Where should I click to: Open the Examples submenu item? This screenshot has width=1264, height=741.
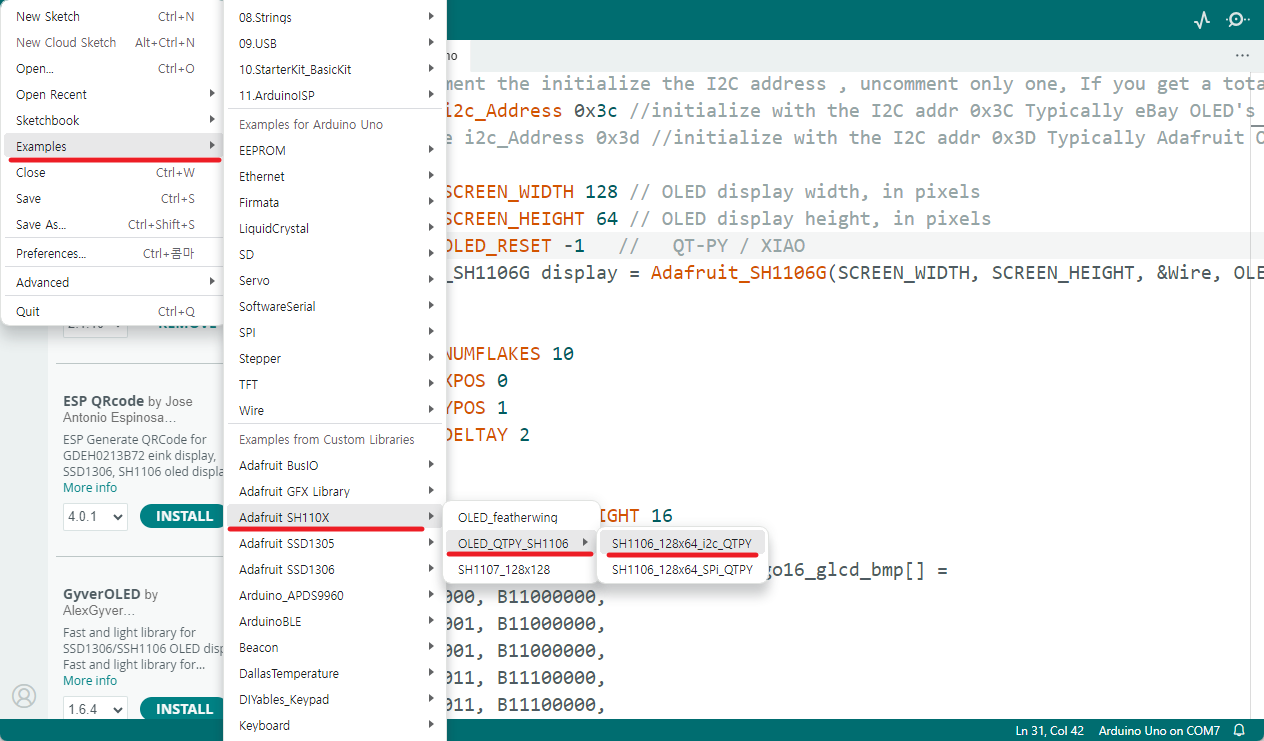112,147
